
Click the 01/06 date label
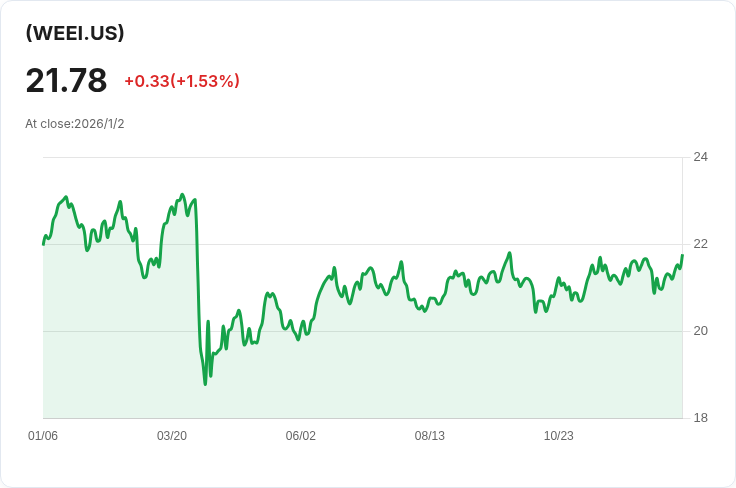click(43, 436)
